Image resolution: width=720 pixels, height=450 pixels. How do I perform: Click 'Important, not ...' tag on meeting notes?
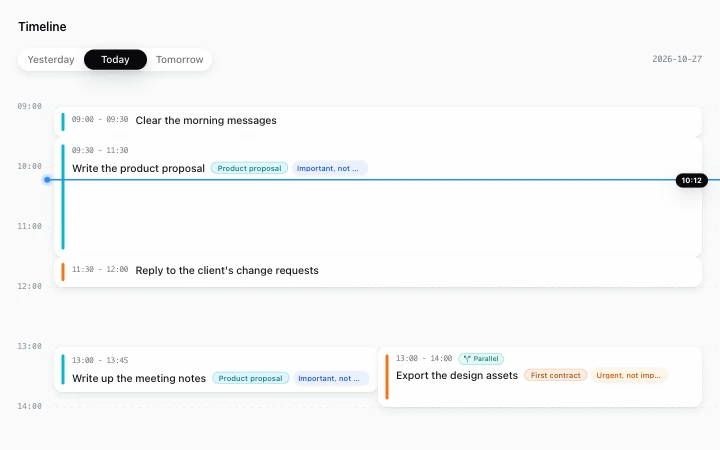click(331, 378)
